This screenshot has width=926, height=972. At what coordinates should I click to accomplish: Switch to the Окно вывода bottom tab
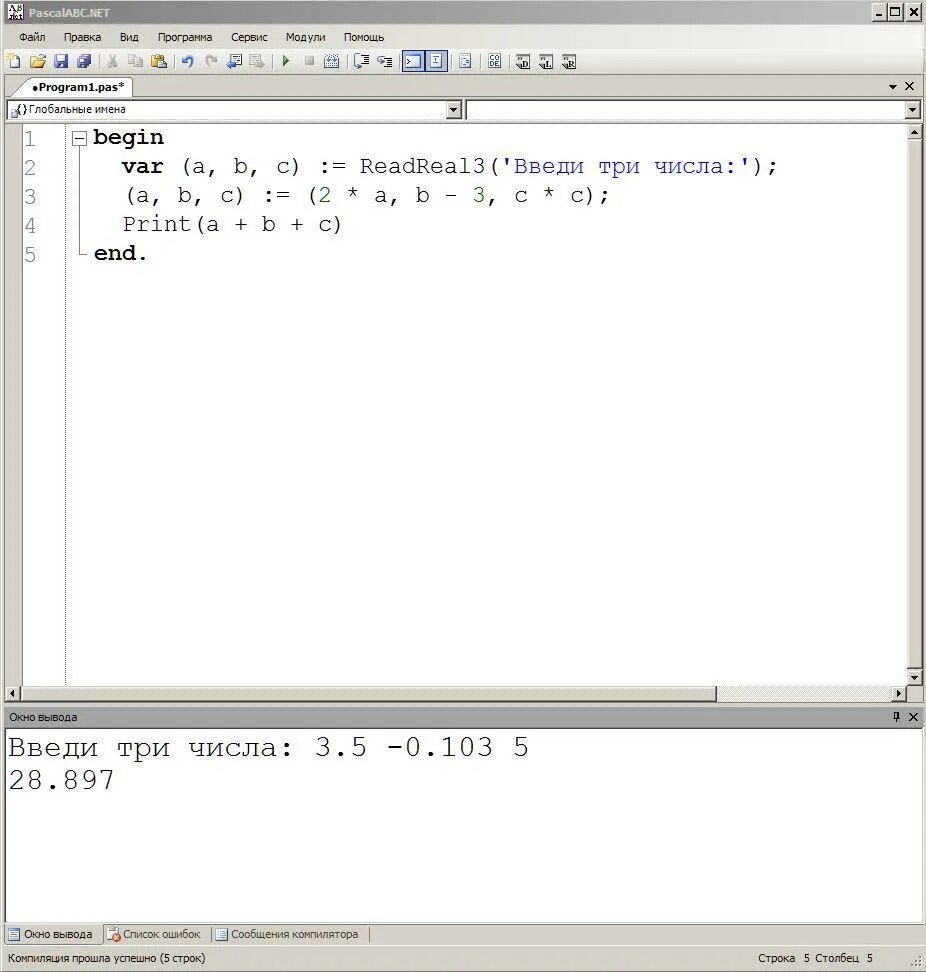pyautogui.click(x=51, y=934)
